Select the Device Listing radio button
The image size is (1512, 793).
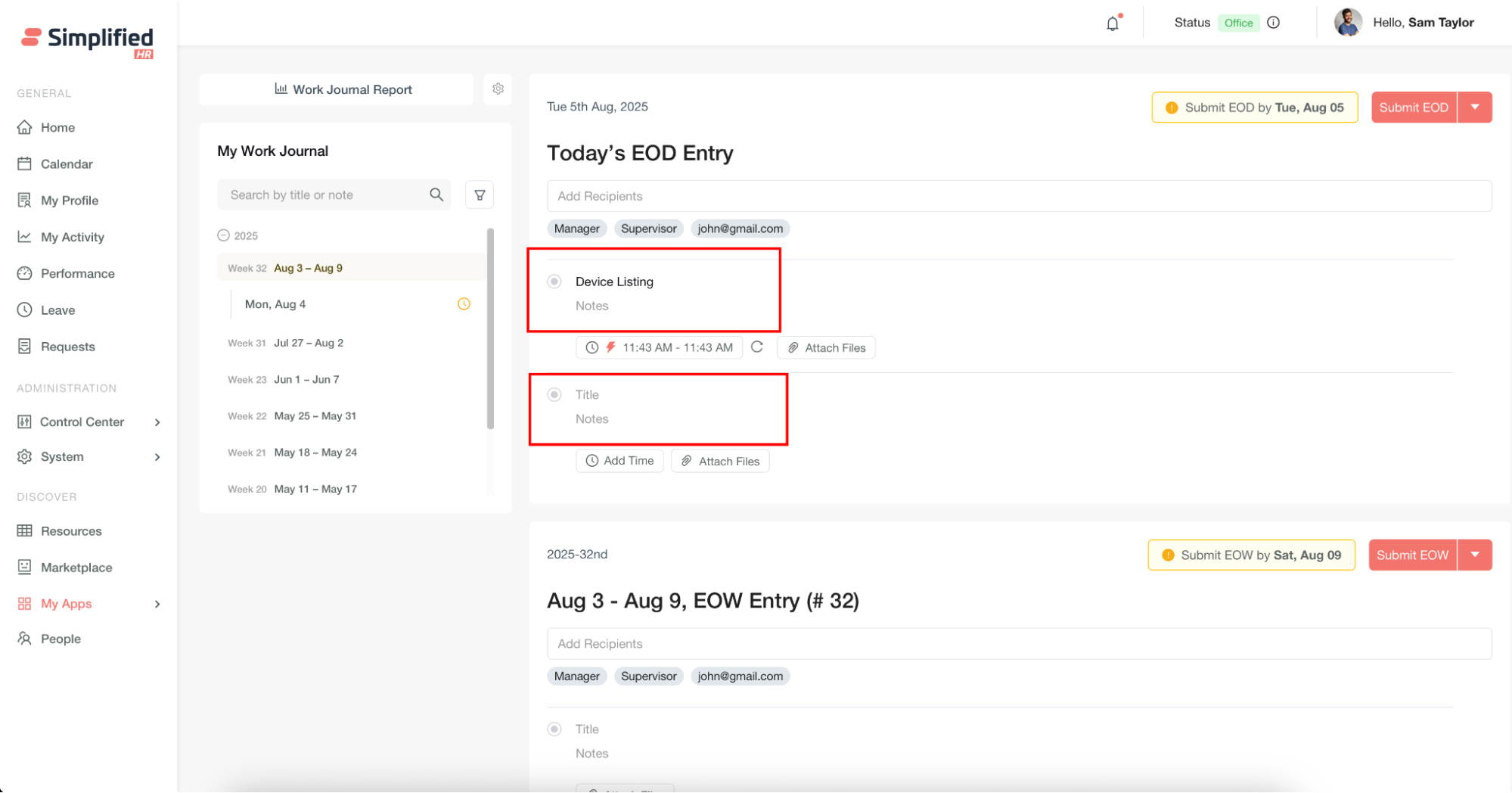click(x=554, y=281)
